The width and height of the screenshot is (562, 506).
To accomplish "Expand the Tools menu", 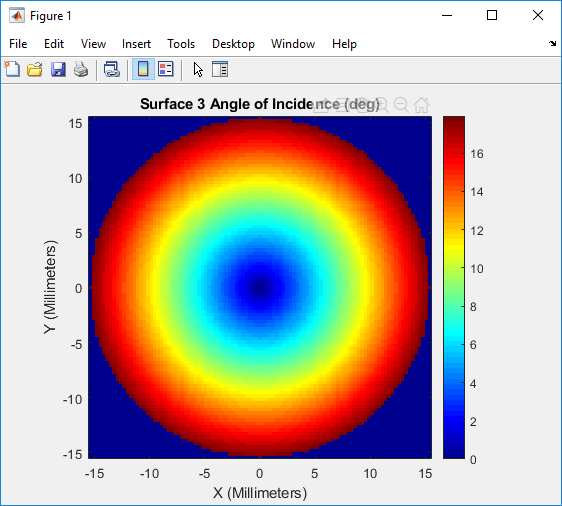I will point(181,44).
